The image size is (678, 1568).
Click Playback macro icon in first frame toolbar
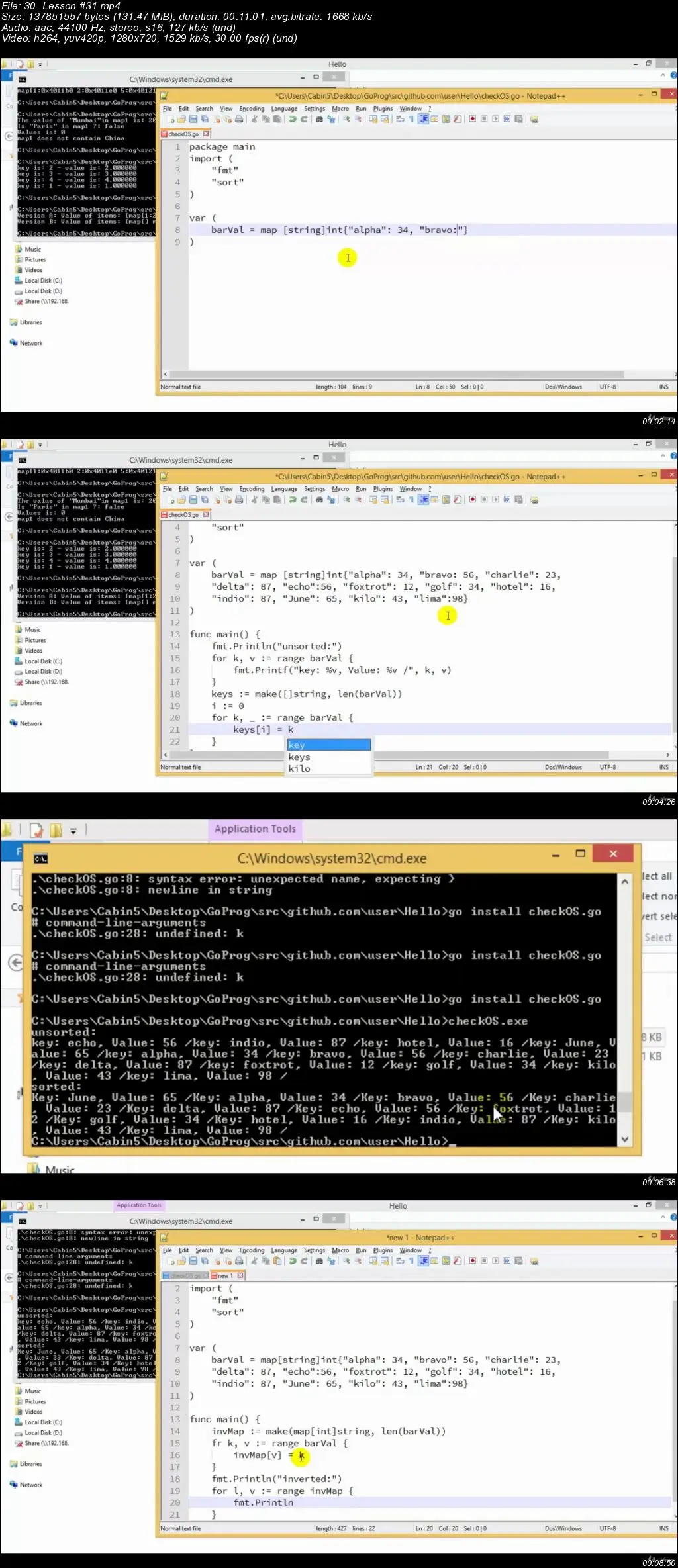[x=495, y=119]
